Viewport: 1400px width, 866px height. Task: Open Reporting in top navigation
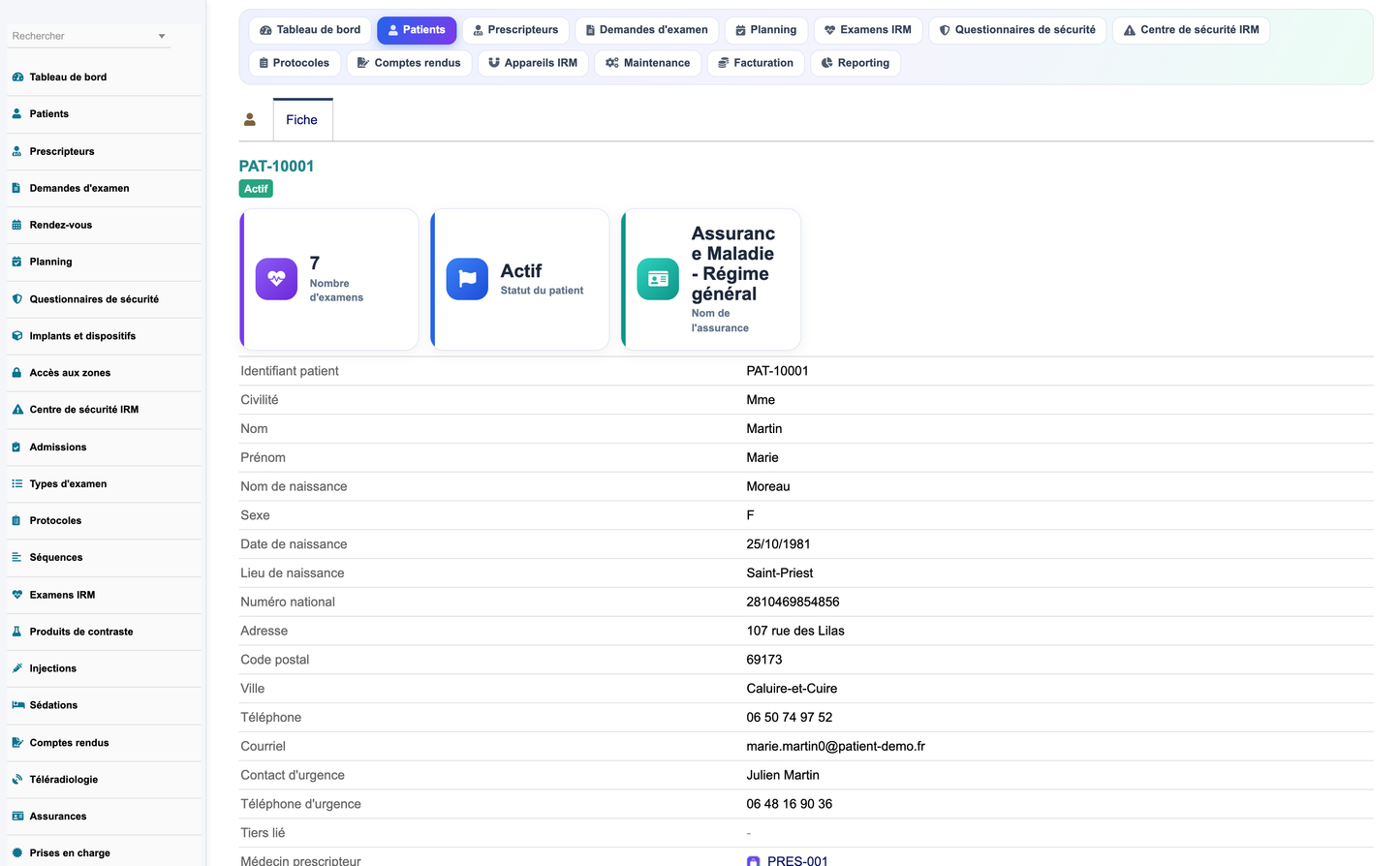pos(856,63)
